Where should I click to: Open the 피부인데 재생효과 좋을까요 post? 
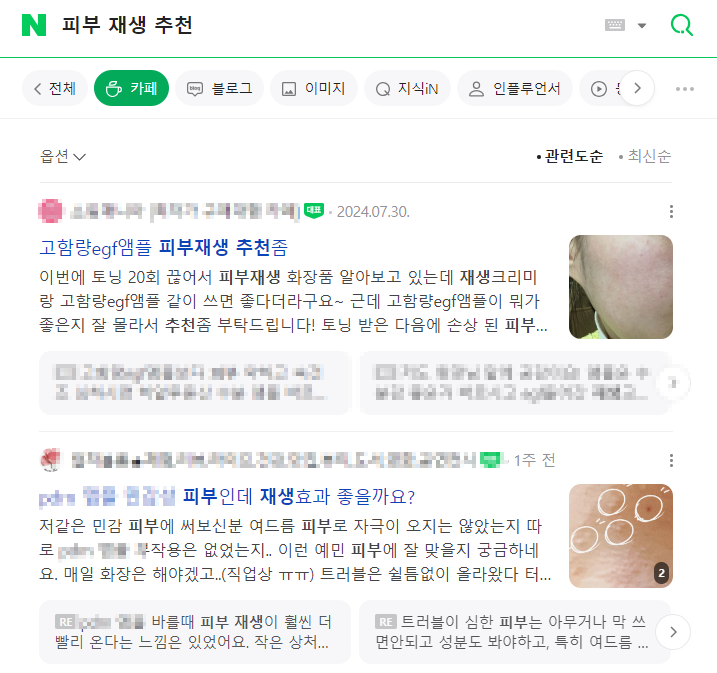[227, 497]
